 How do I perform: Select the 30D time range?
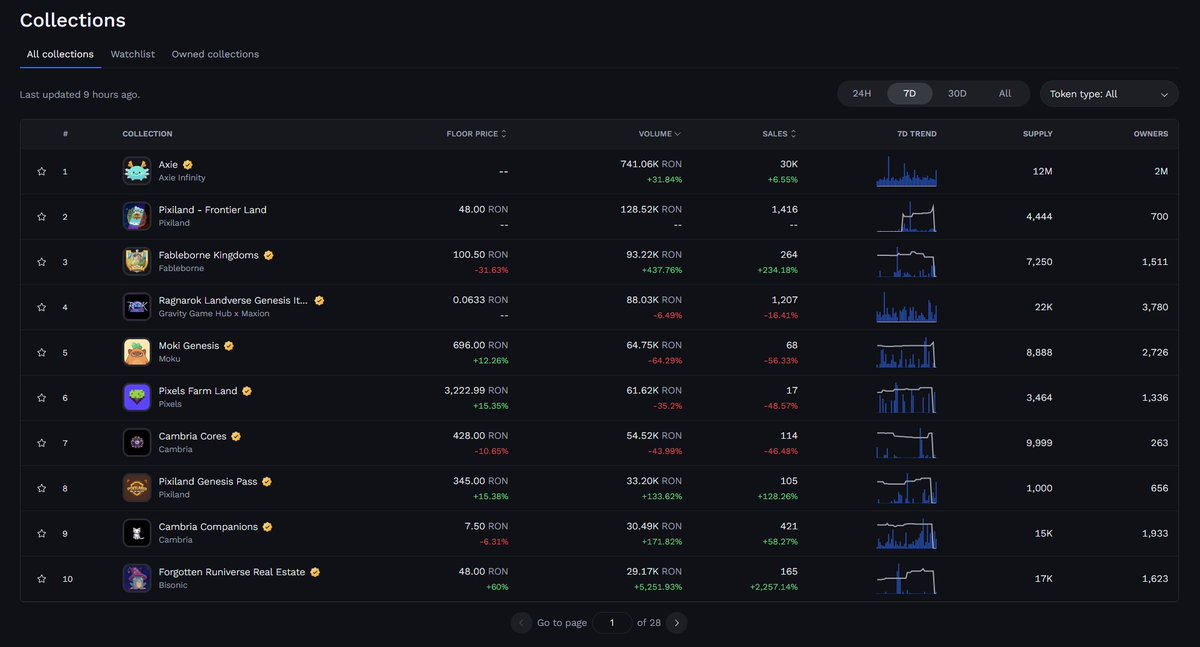click(x=957, y=93)
